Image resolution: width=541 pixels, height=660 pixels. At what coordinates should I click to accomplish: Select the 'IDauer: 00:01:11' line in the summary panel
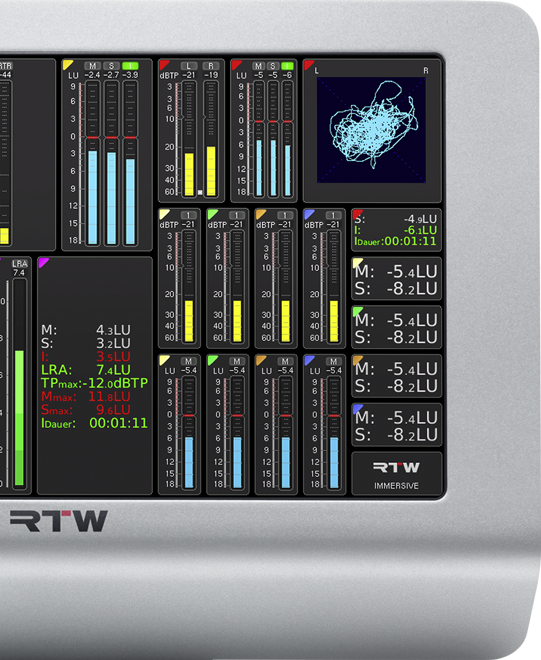point(94,423)
